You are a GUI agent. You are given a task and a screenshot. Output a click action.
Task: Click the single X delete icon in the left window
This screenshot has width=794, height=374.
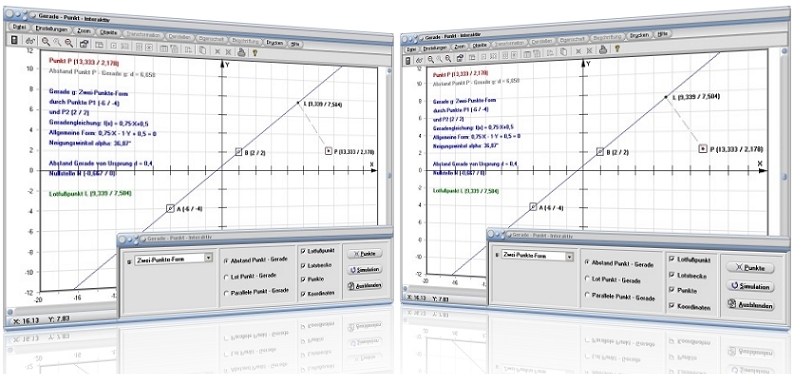coord(217,51)
